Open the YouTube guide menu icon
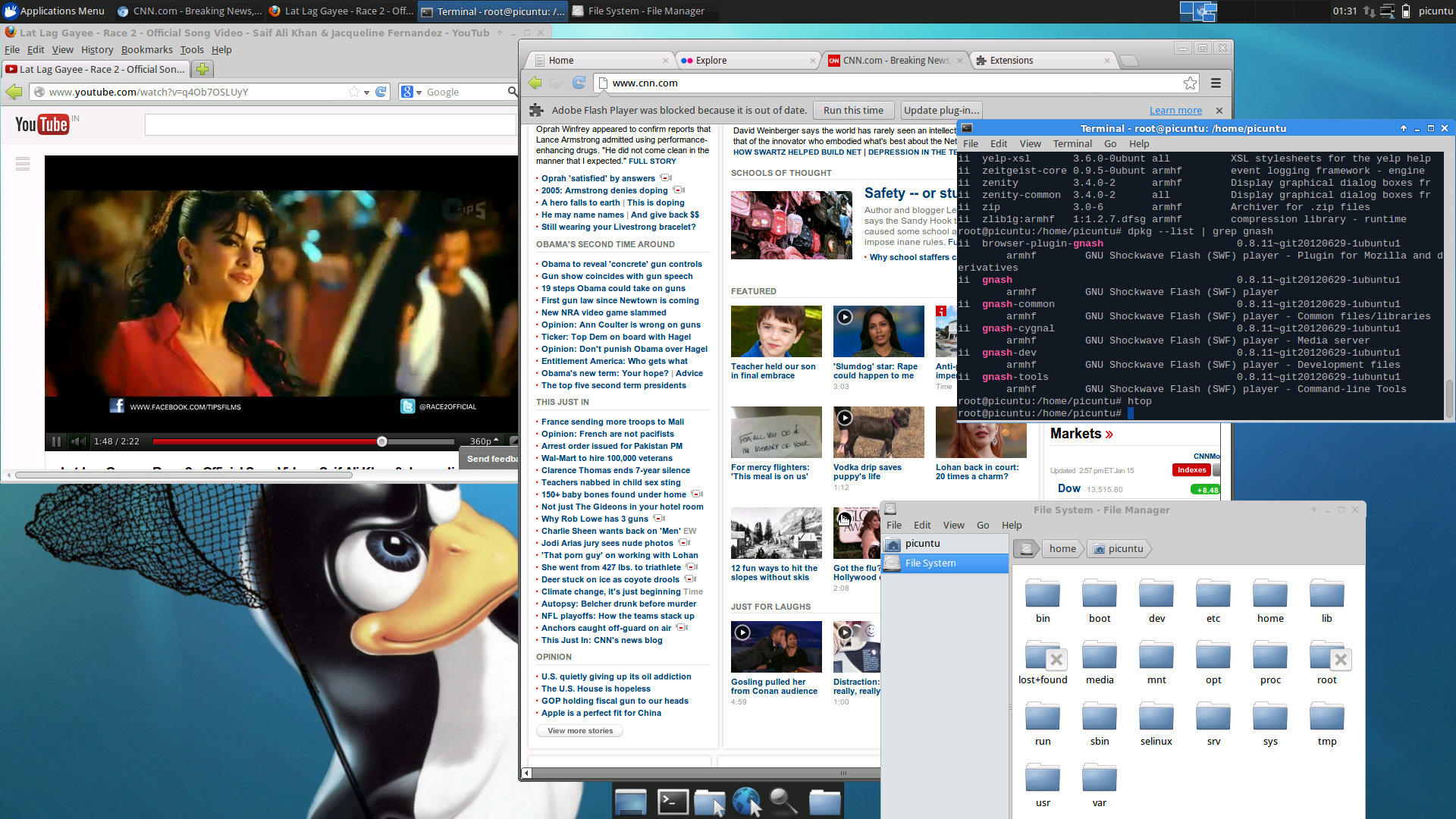The image size is (1456, 819). tap(23, 164)
